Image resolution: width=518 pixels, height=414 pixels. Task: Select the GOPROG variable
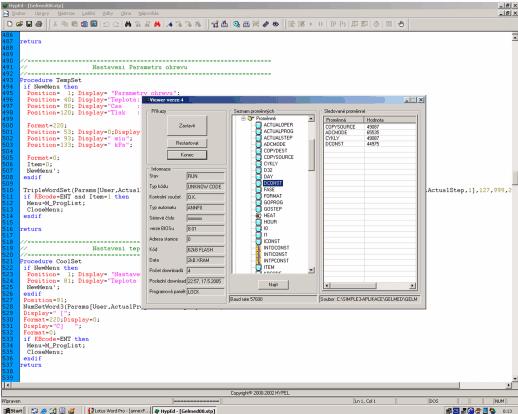(x=273, y=202)
